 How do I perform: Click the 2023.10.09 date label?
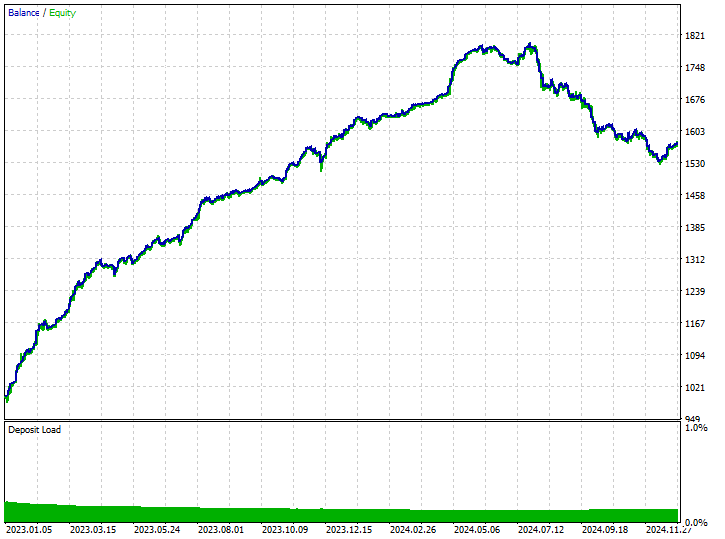(285, 529)
